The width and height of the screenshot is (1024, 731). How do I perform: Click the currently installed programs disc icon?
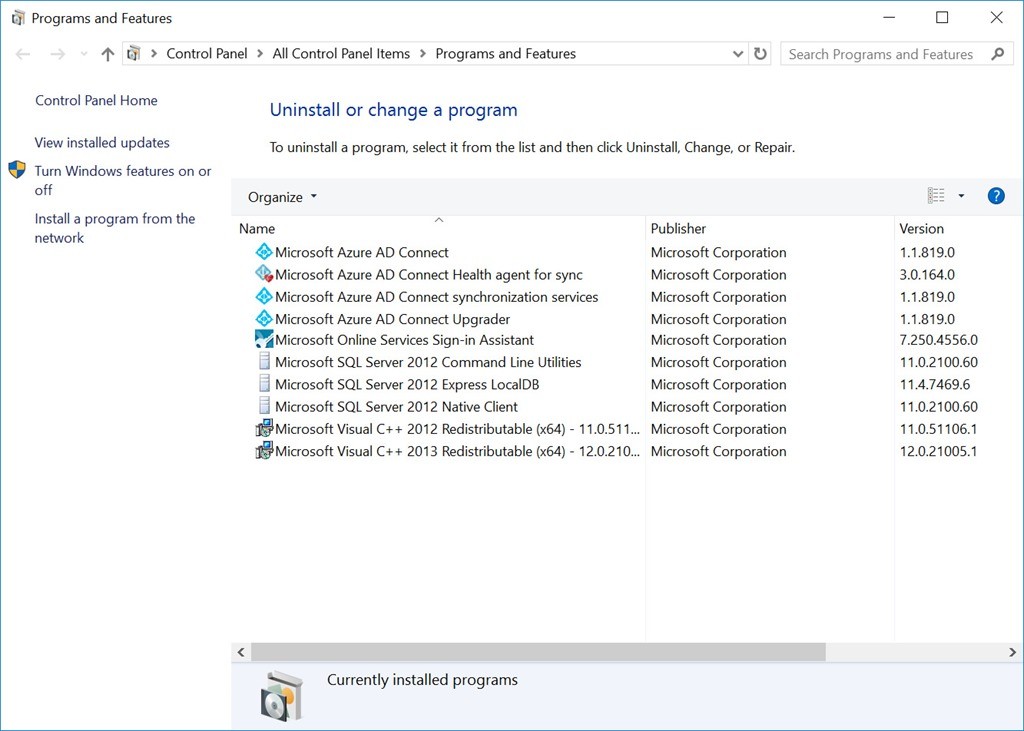point(282,695)
